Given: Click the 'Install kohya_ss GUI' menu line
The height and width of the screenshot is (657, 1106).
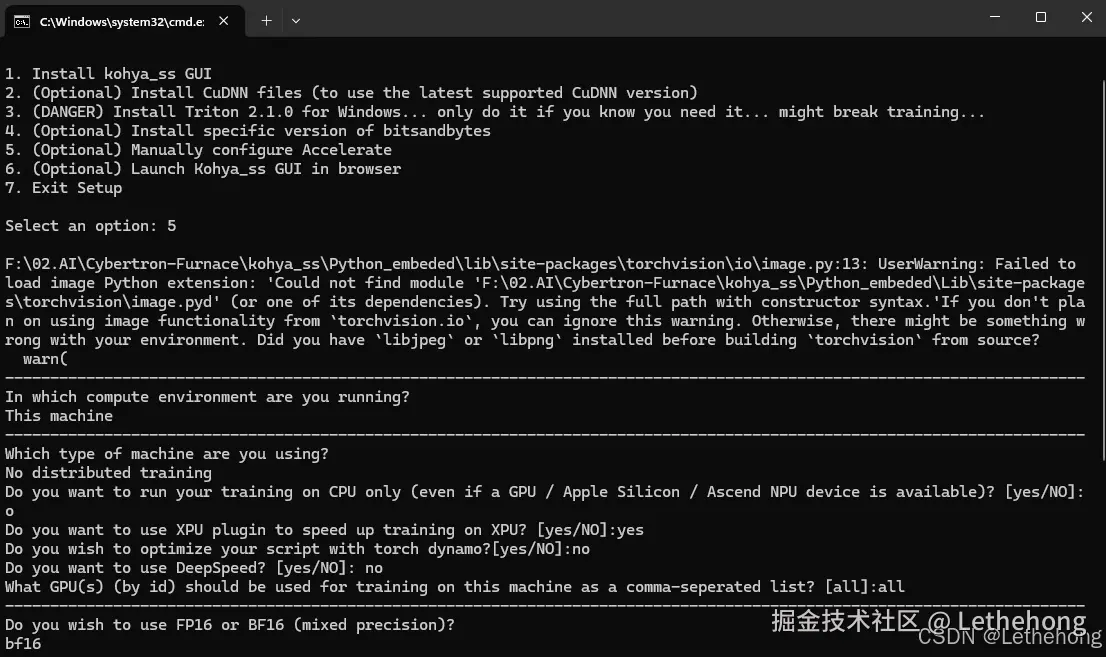Looking at the screenshot, I should [108, 74].
